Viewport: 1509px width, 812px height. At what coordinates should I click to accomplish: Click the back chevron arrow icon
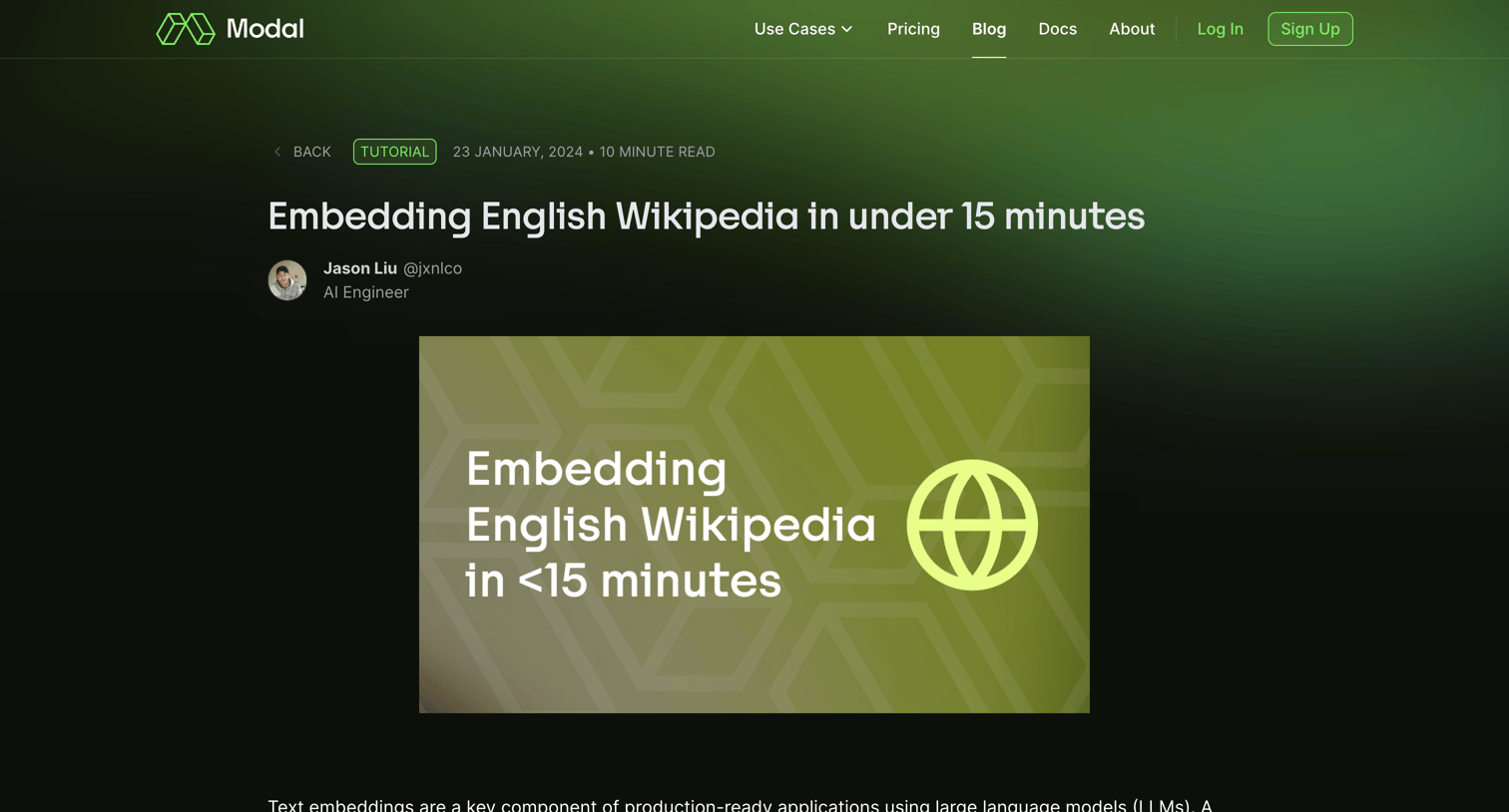(x=277, y=152)
